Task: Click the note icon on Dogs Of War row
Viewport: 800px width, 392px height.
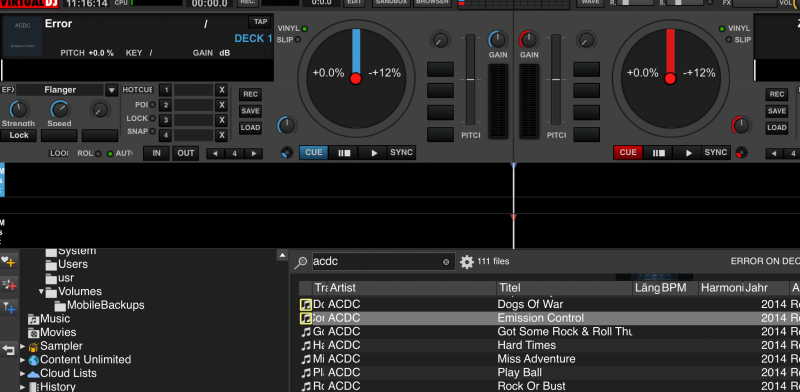Action: coord(306,305)
